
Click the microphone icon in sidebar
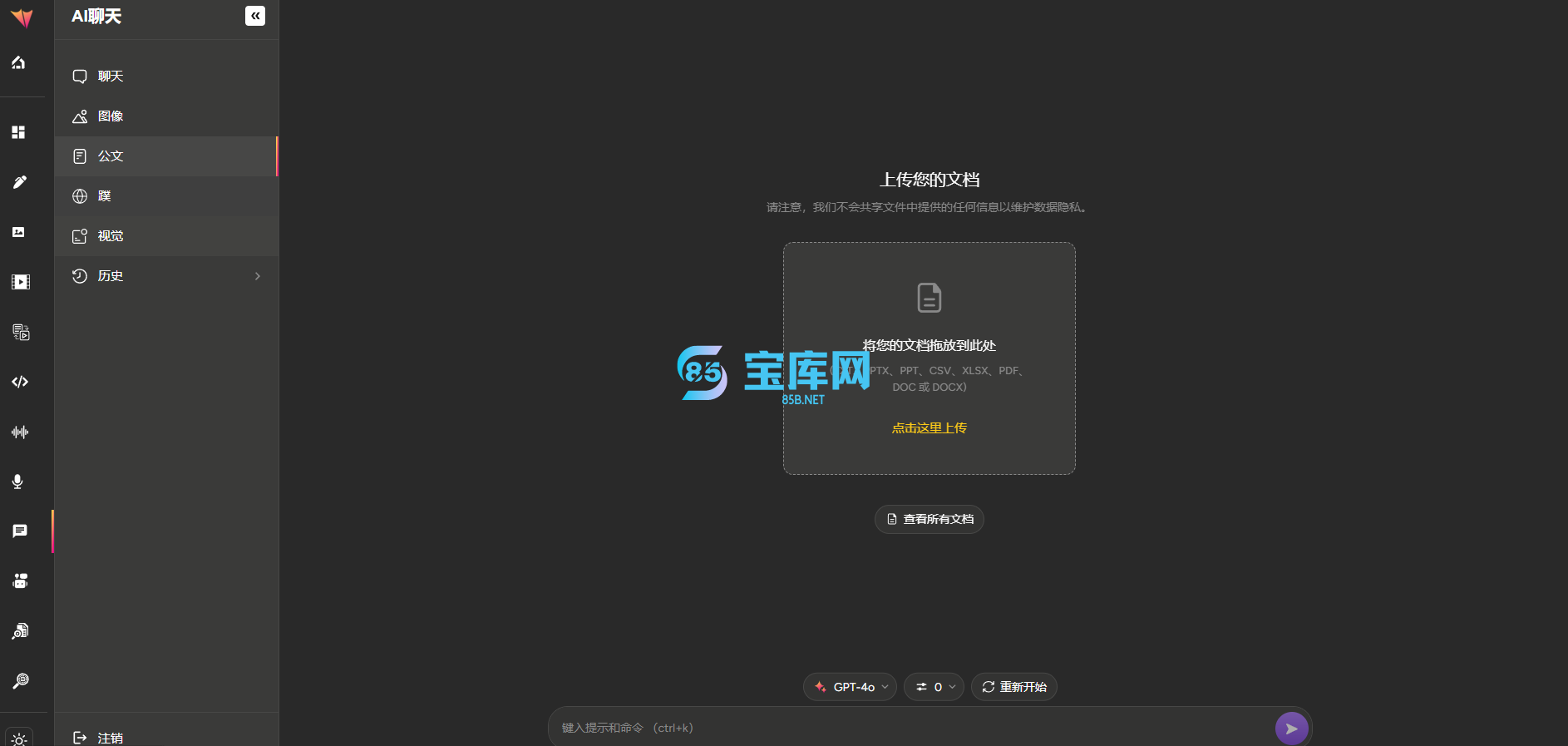point(18,482)
